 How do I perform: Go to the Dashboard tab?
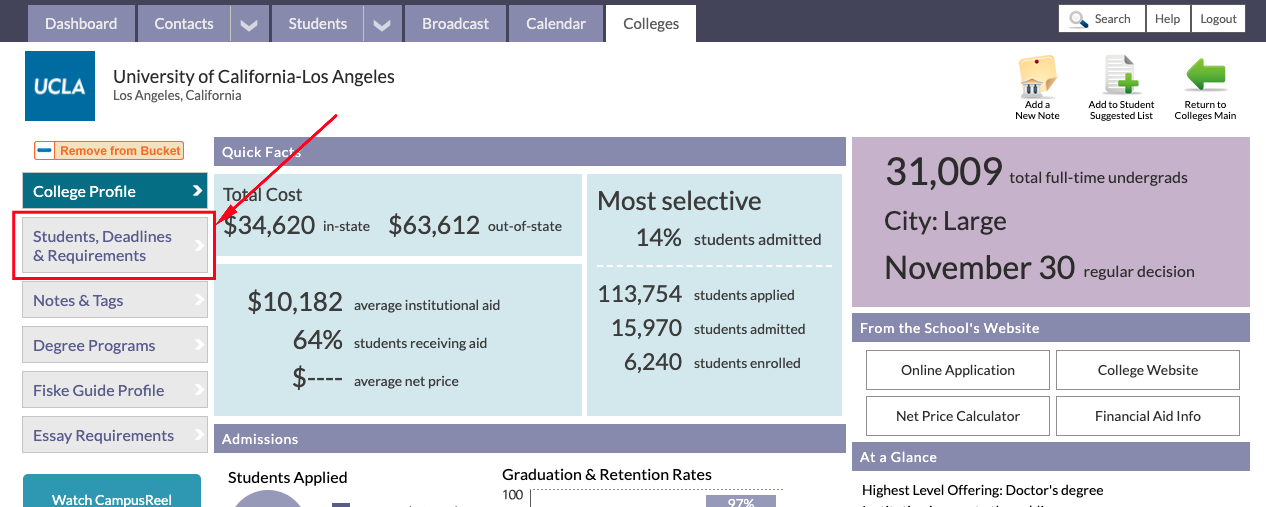click(x=81, y=23)
